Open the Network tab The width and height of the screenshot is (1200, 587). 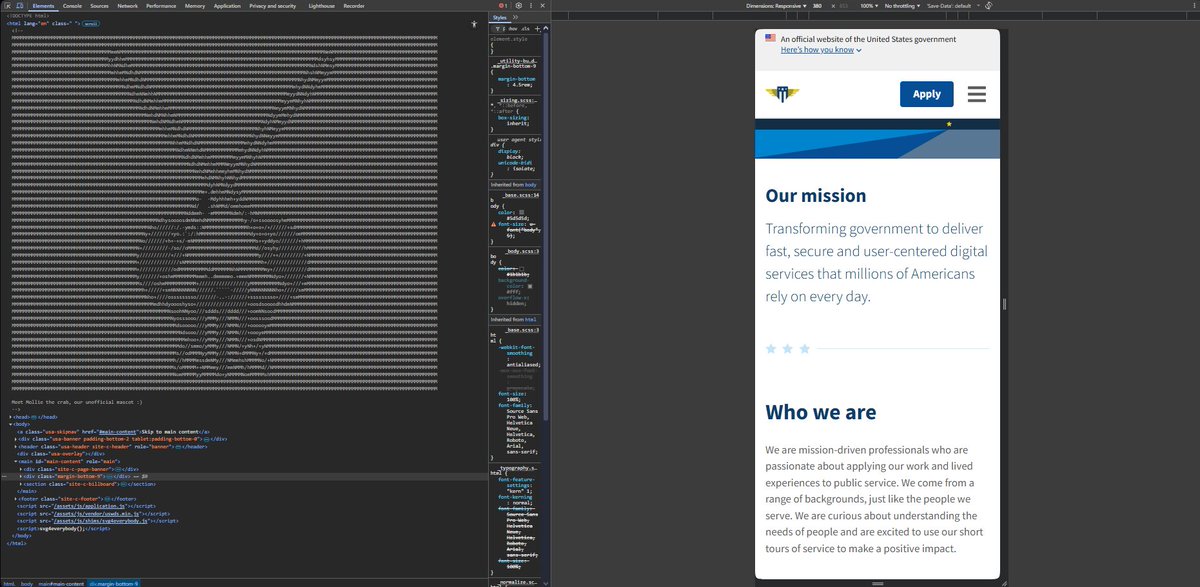click(128, 6)
